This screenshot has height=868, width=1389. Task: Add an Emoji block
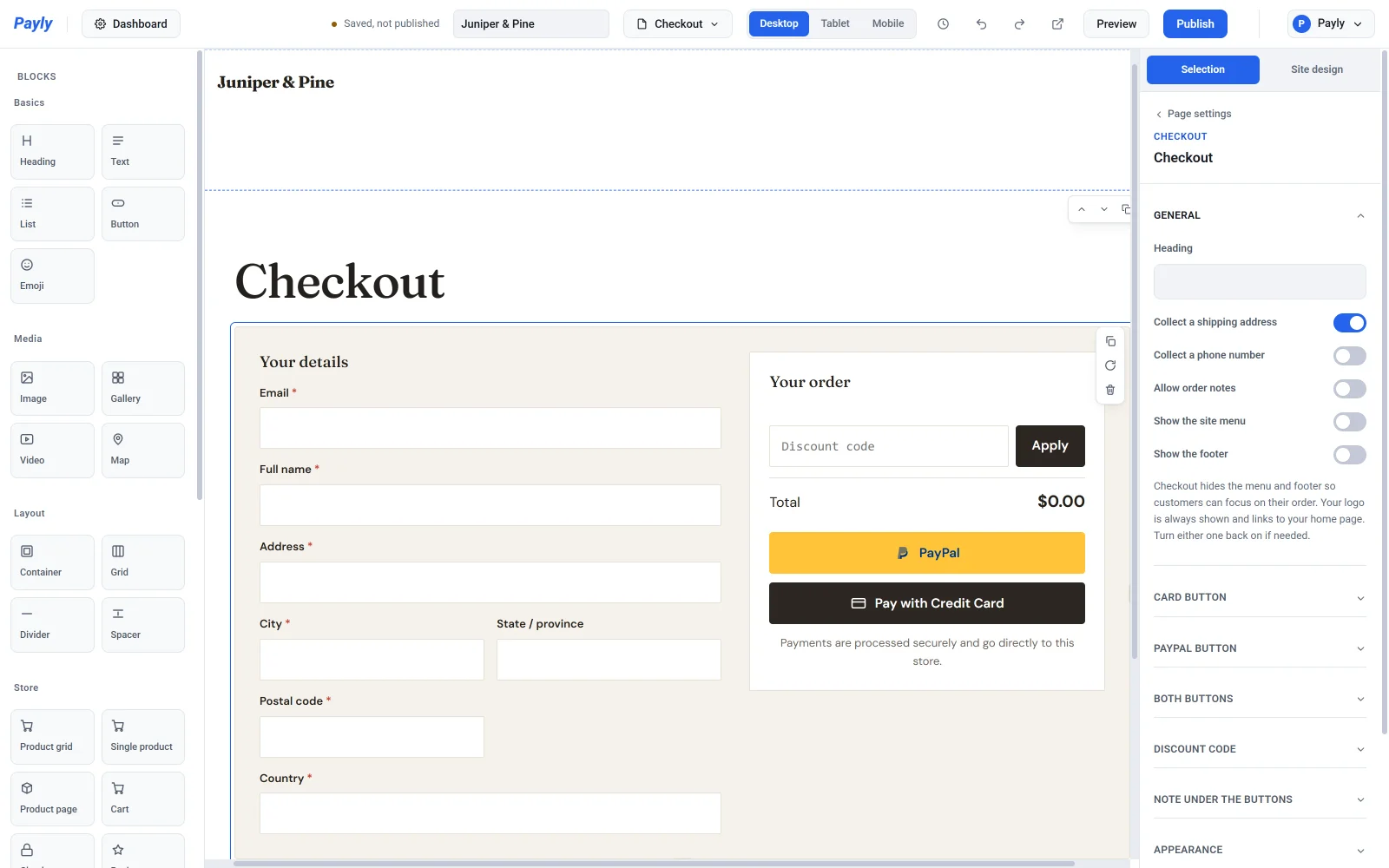tap(52, 276)
